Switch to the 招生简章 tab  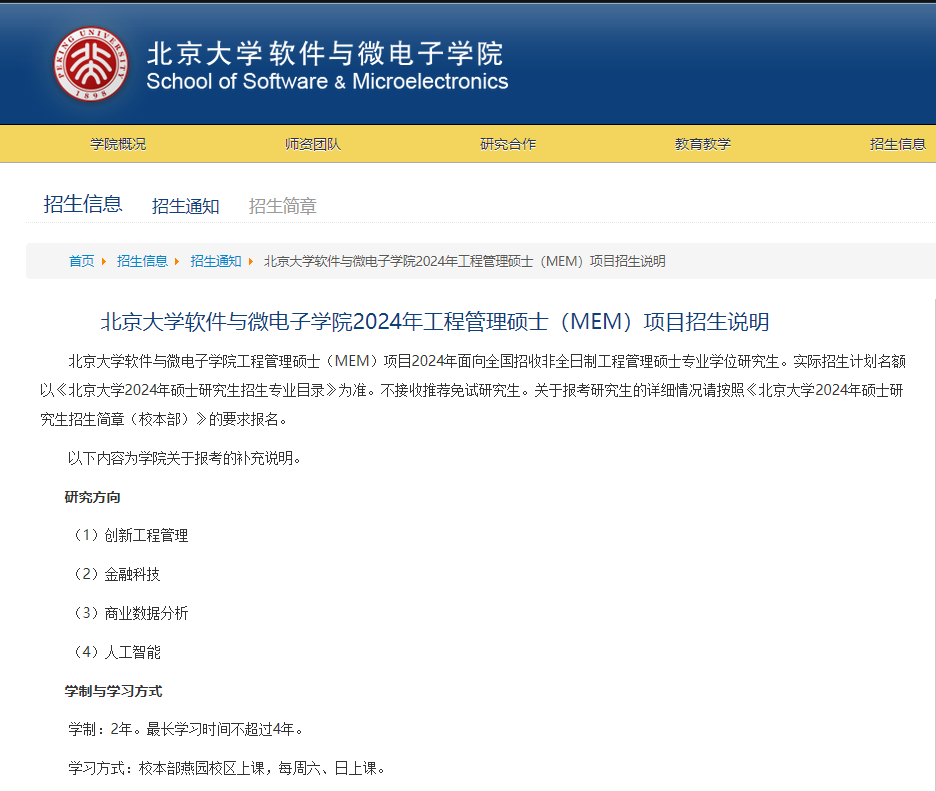click(282, 206)
